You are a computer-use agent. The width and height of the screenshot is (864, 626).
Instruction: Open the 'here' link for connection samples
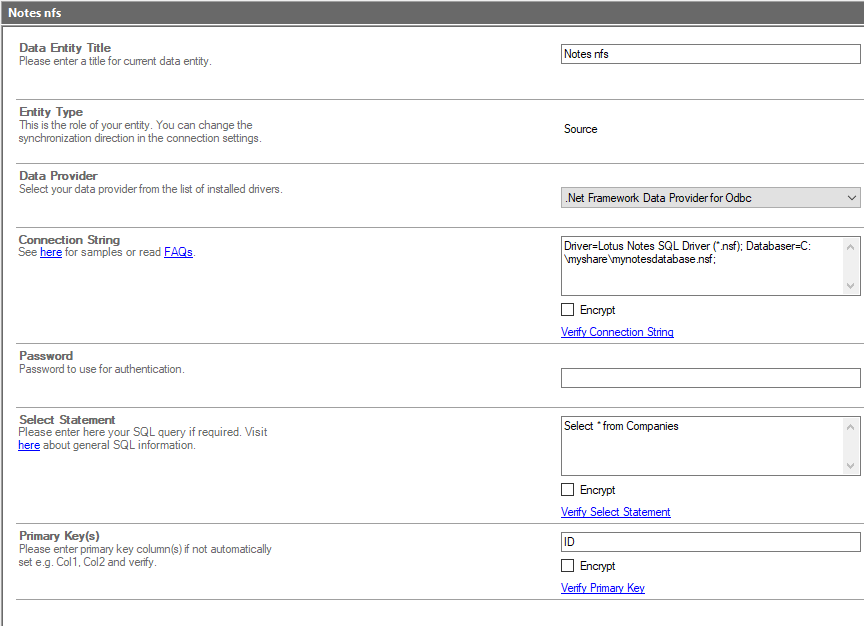click(51, 253)
